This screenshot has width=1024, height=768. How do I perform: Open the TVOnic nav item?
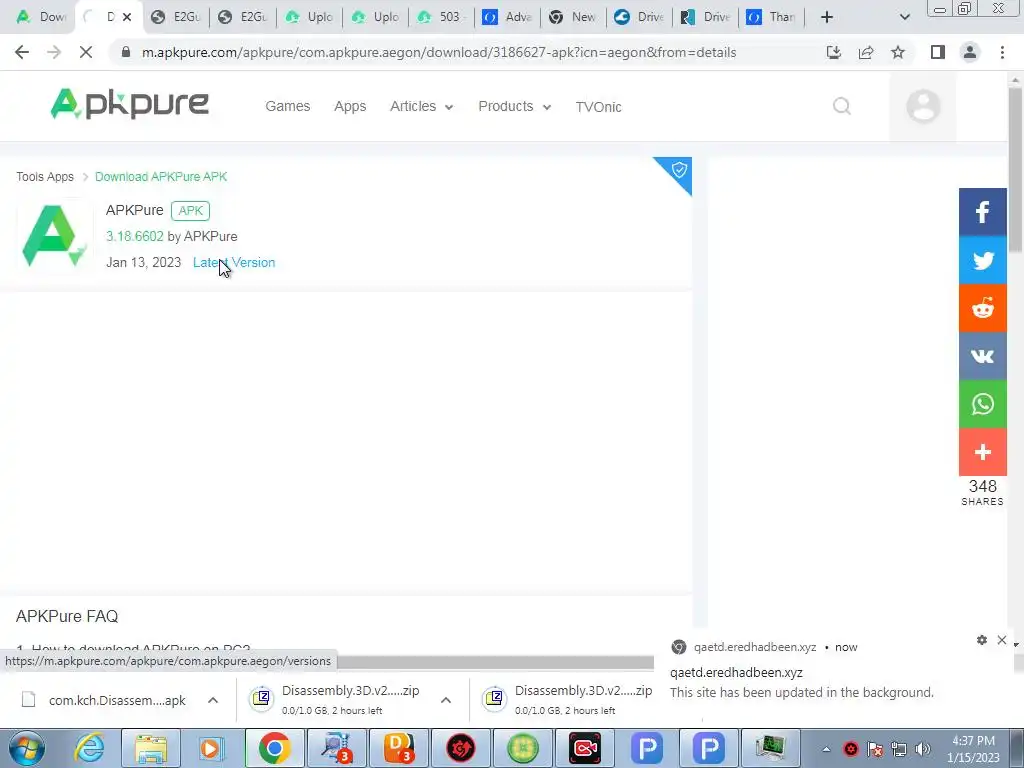tap(598, 106)
